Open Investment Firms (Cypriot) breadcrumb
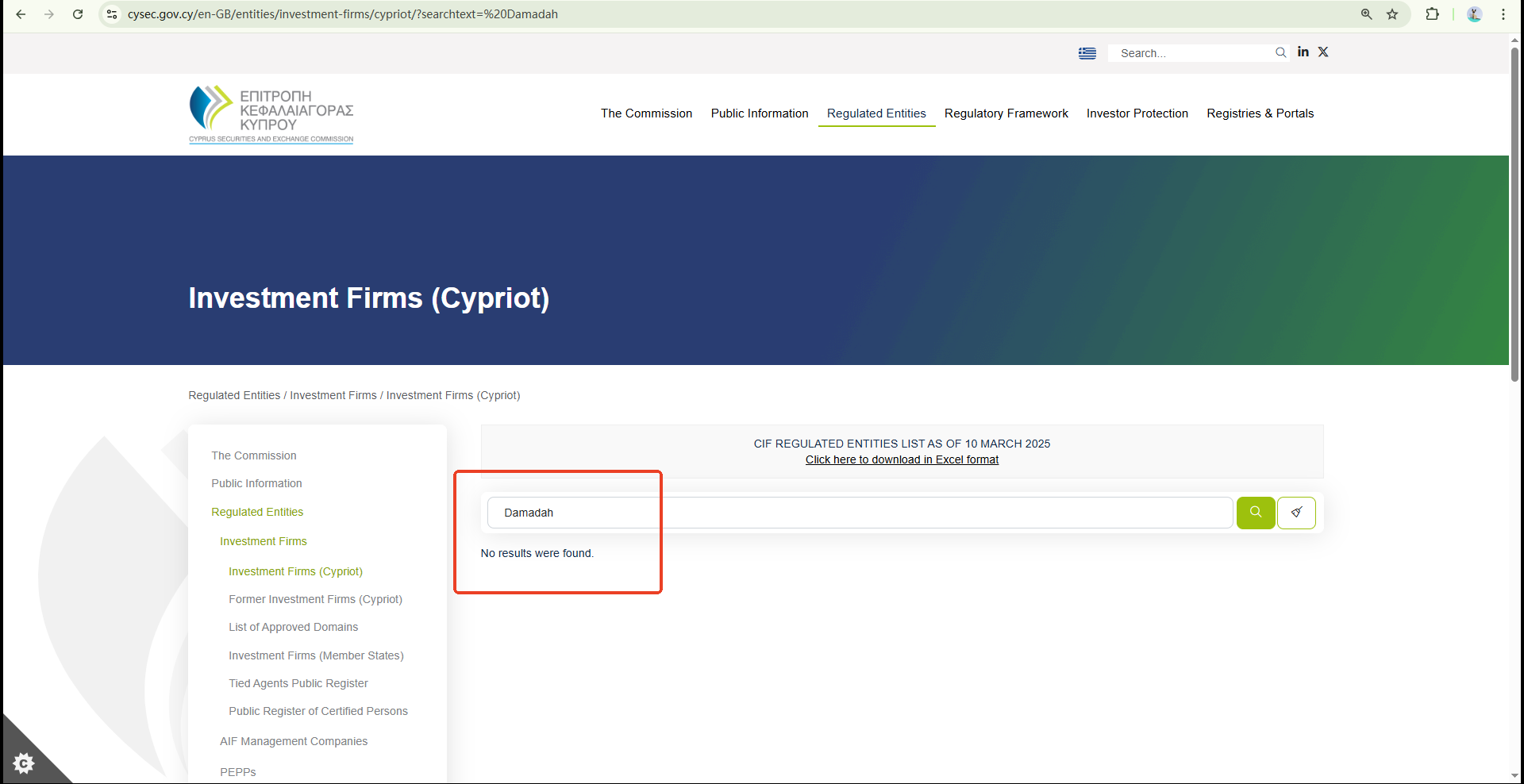The height and width of the screenshot is (784, 1524). 453,395
